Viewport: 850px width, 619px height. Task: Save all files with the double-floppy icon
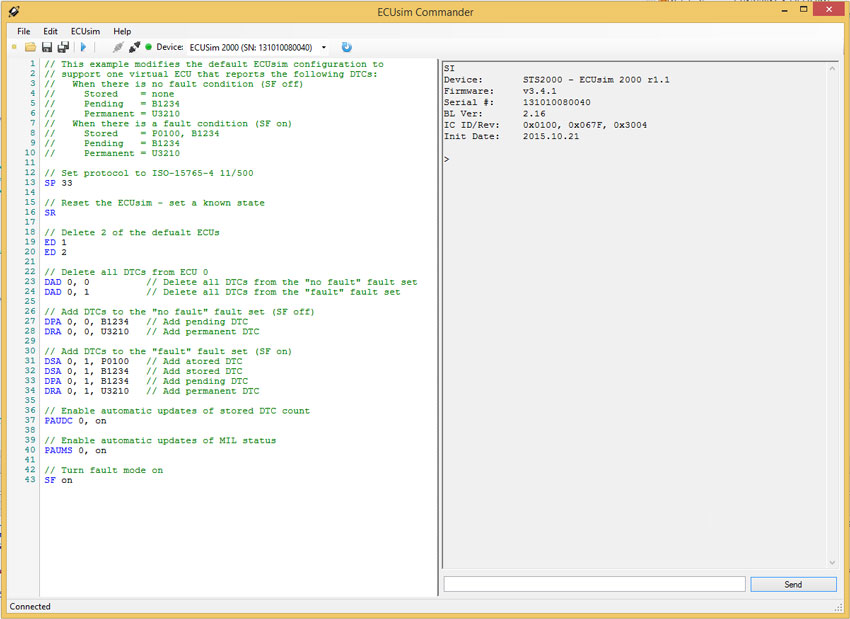pyautogui.click(x=63, y=47)
